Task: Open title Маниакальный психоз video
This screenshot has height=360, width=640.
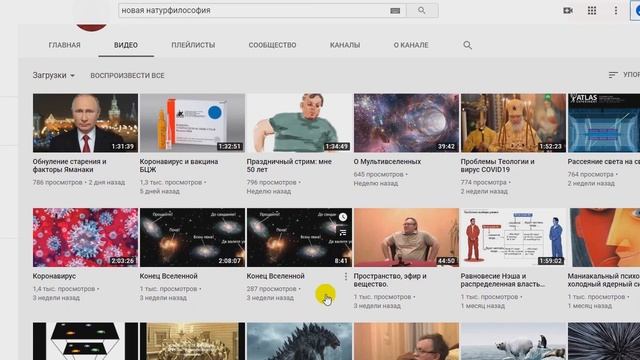Action: (x=604, y=280)
